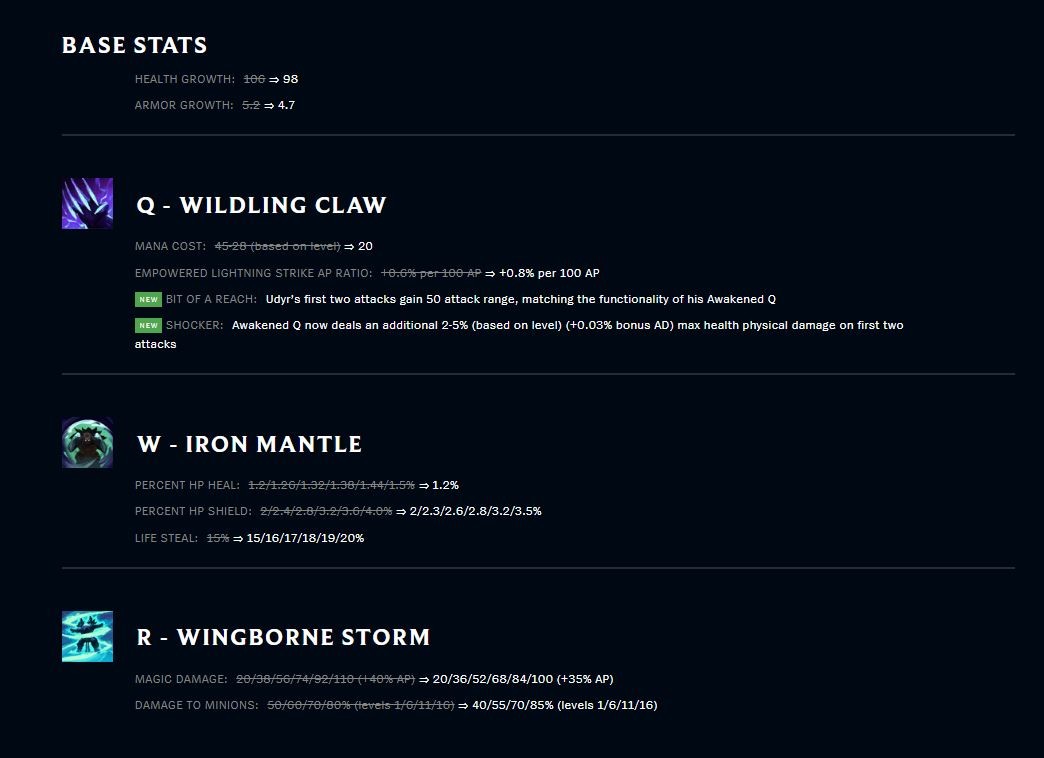Click the Bit of a Reach description text
The height and width of the screenshot is (758, 1044).
521,299
